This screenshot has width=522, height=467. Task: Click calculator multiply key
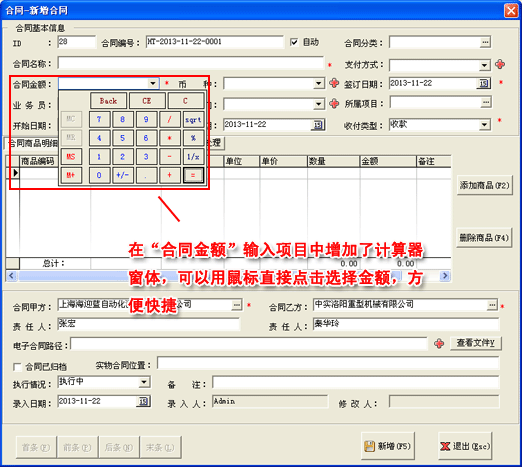pos(170,138)
